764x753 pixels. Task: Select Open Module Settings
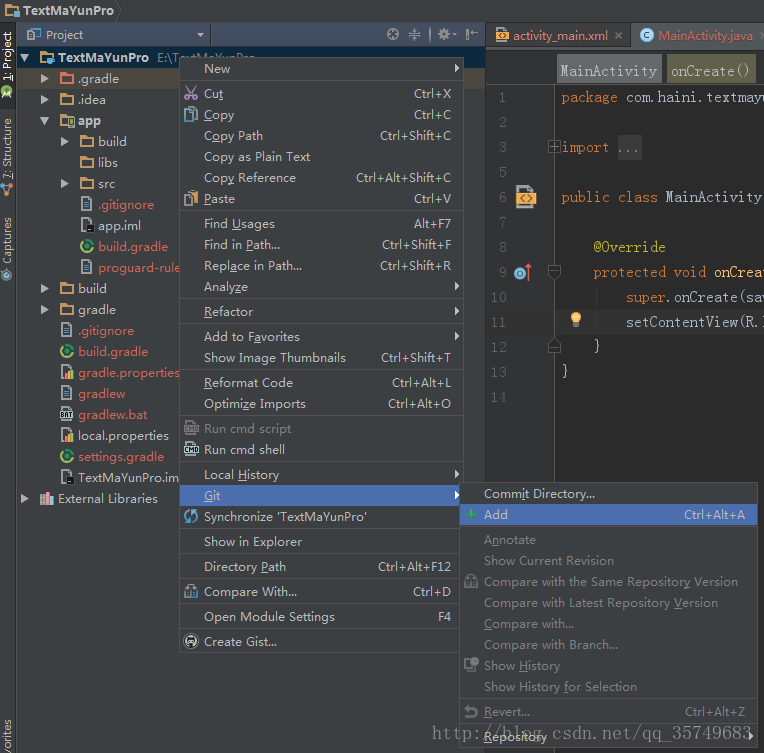[x=322, y=617]
